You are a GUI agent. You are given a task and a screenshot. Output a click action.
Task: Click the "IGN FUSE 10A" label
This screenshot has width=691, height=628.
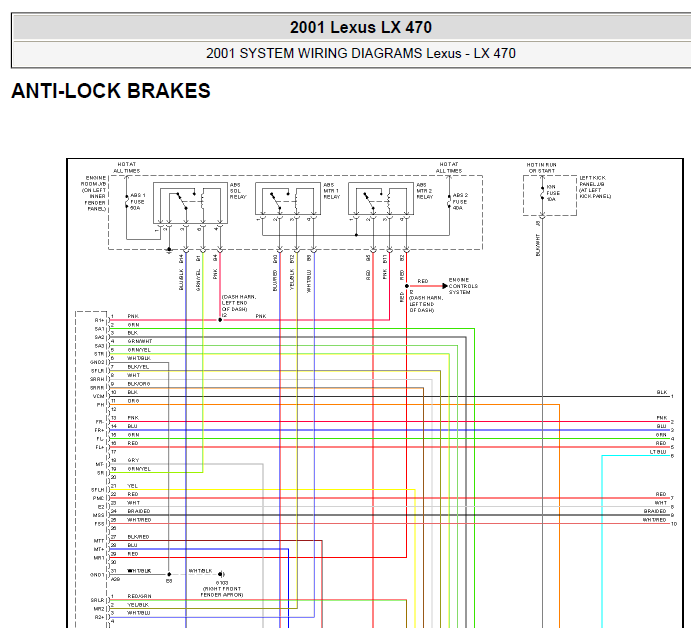[553, 193]
